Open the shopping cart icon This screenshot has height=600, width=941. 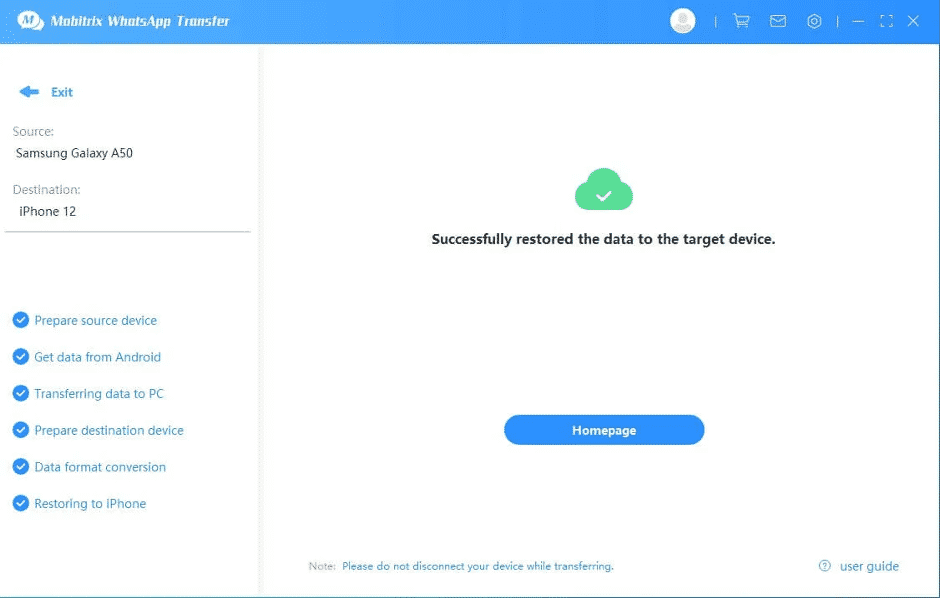[741, 21]
